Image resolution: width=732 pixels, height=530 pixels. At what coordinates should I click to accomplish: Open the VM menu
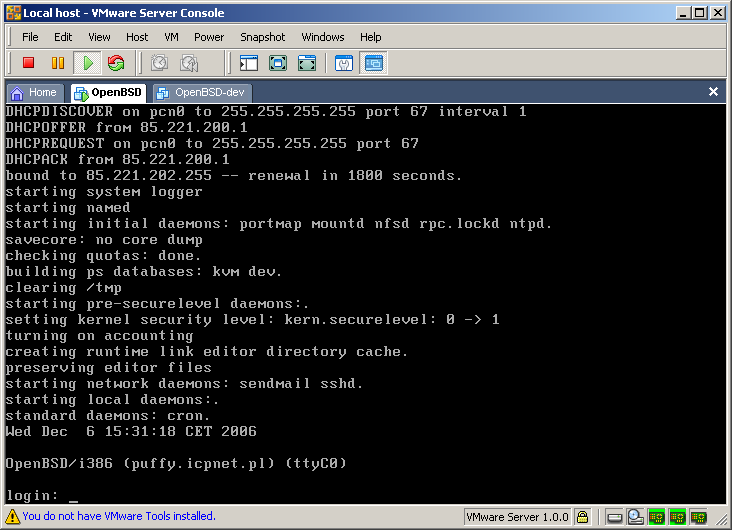pyautogui.click(x=171, y=37)
